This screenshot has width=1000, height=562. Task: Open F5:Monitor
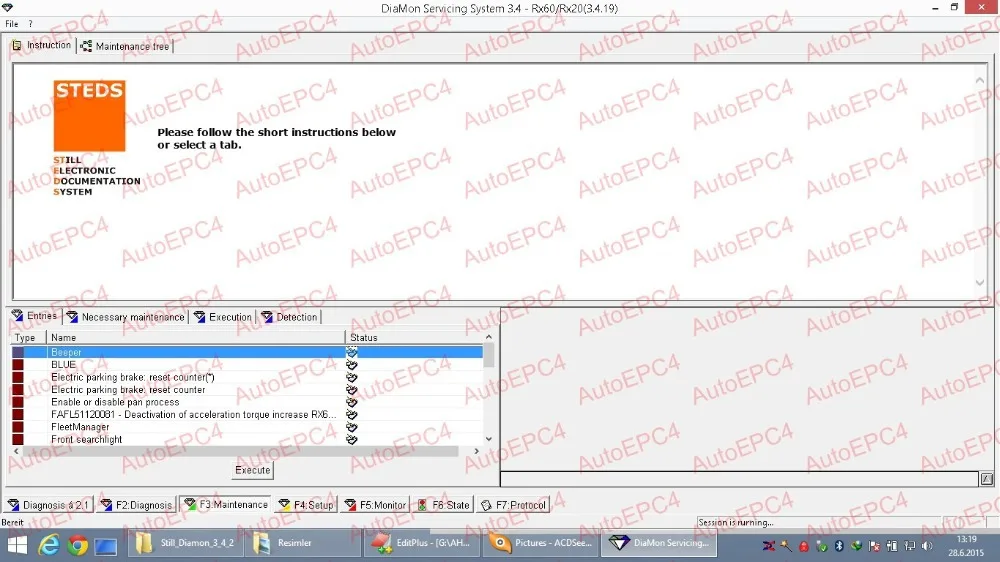pos(375,505)
